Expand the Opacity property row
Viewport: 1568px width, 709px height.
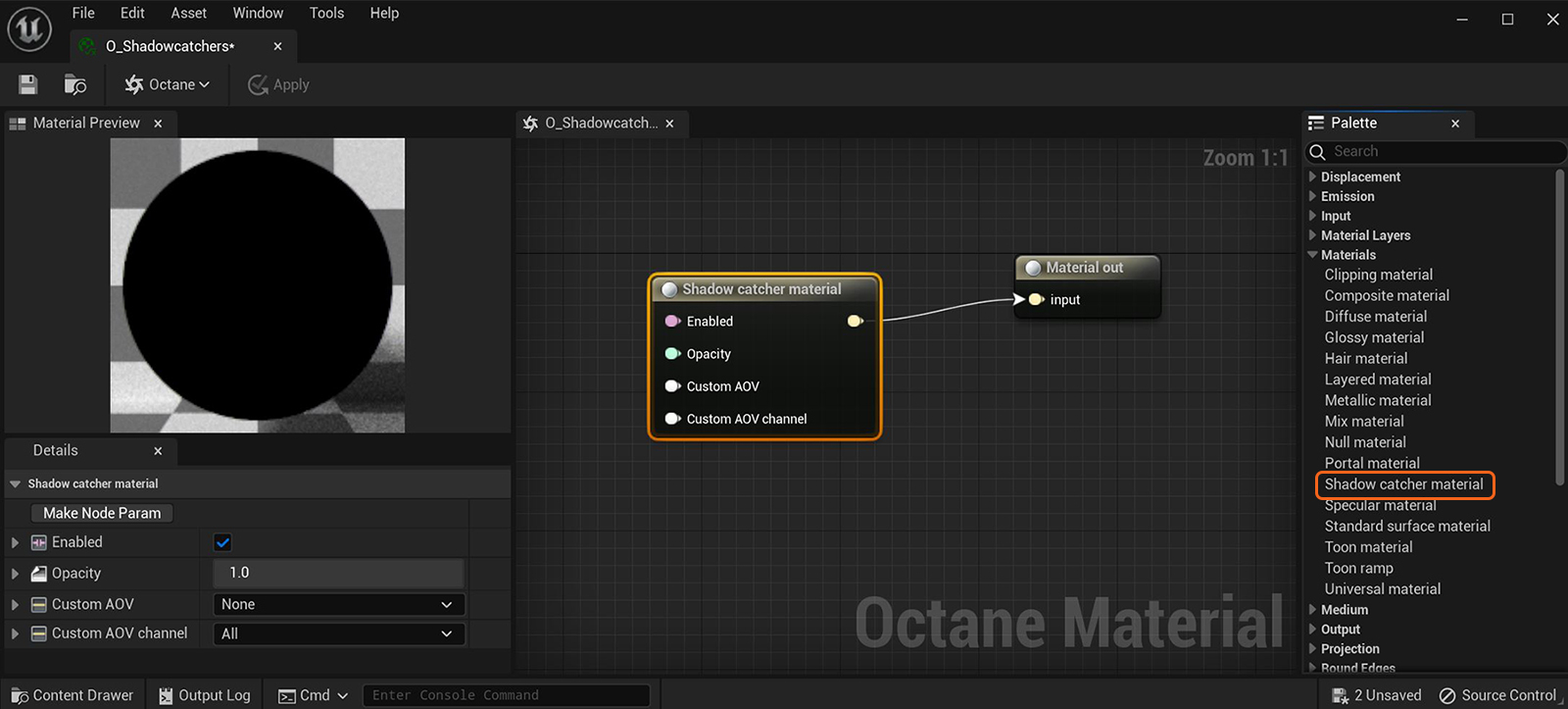[x=15, y=574]
